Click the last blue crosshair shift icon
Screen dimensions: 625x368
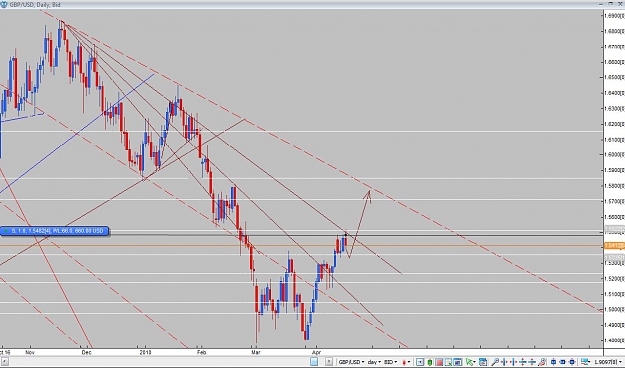(572, 362)
